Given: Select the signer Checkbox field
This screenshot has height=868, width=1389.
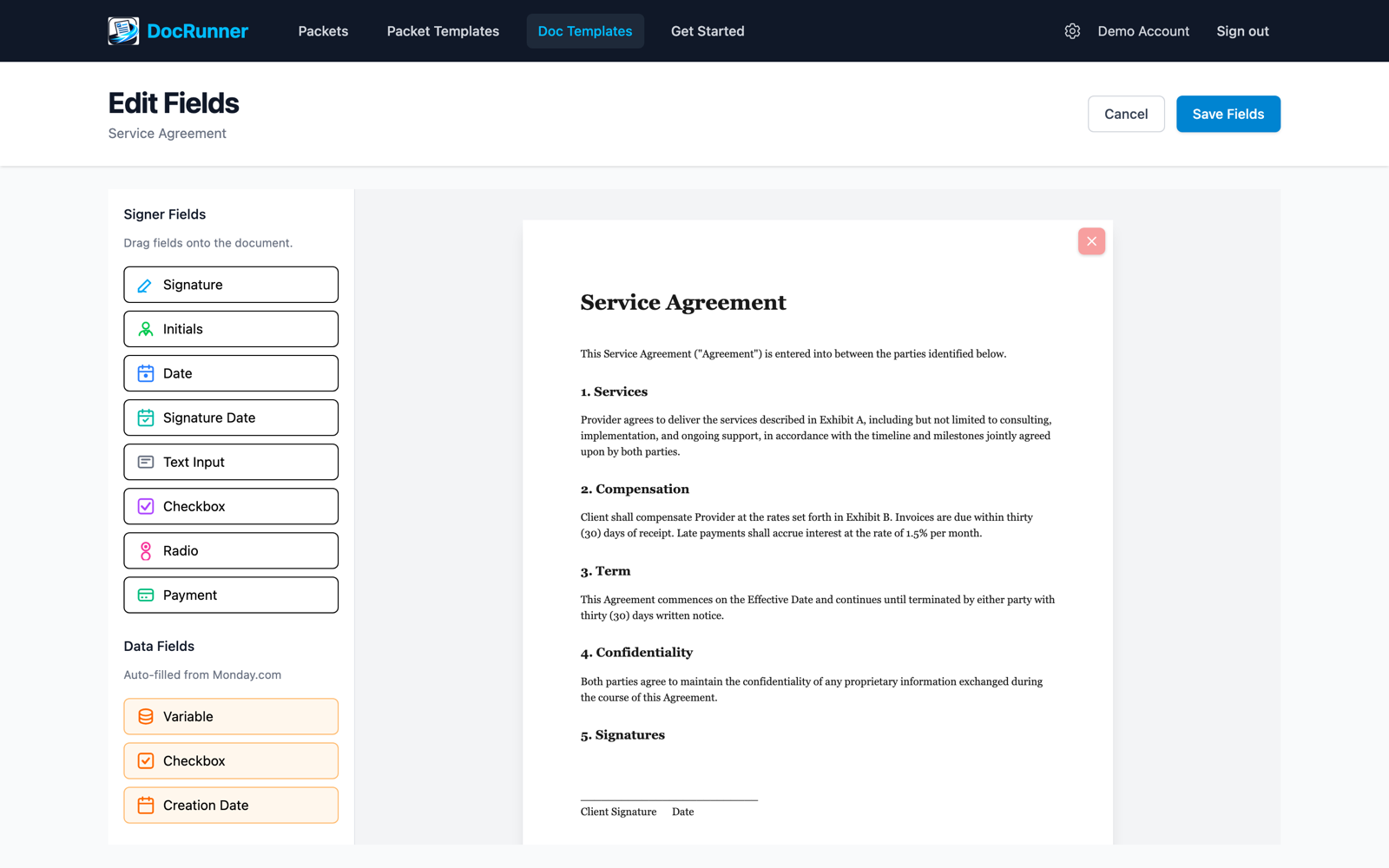Looking at the screenshot, I should pyautogui.click(x=231, y=507).
